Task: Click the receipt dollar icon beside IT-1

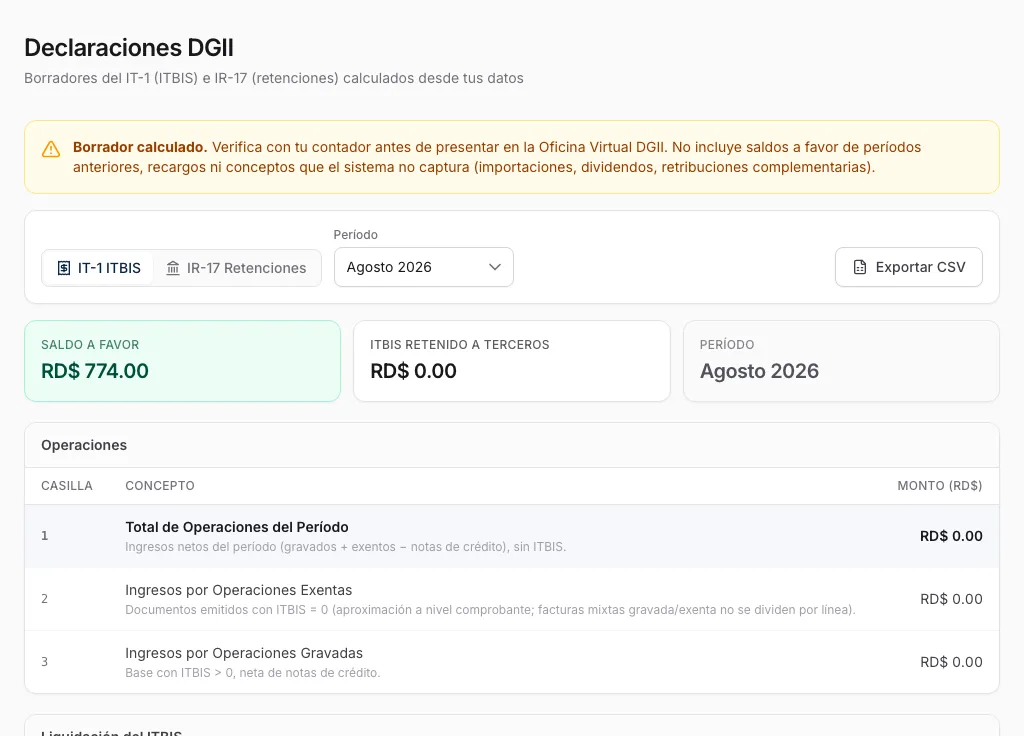Action: point(64,268)
